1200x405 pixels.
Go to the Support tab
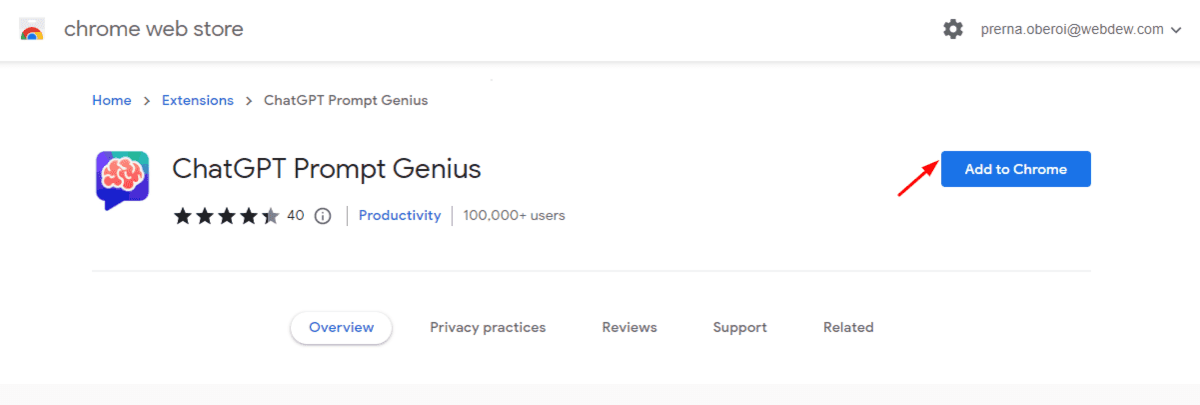click(x=740, y=327)
